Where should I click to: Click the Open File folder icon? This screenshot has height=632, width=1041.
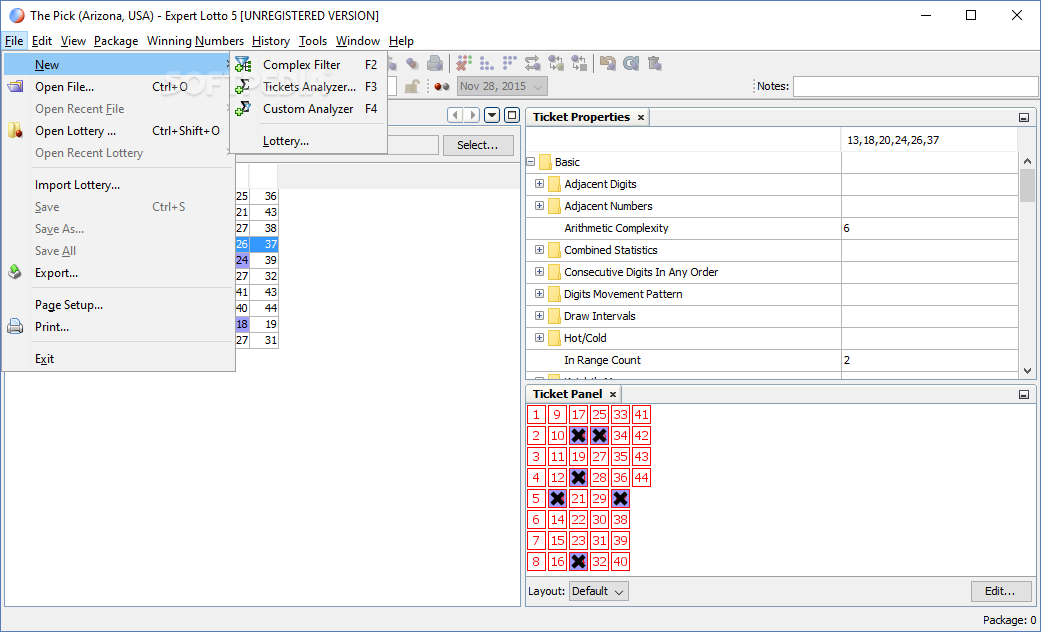(x=15, y=86)
